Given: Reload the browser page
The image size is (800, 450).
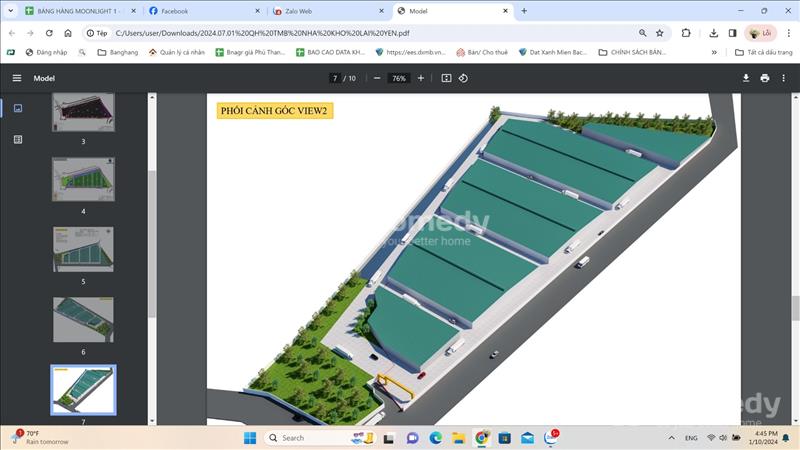Looking at the screenshot, I should [x=49, y=33].
